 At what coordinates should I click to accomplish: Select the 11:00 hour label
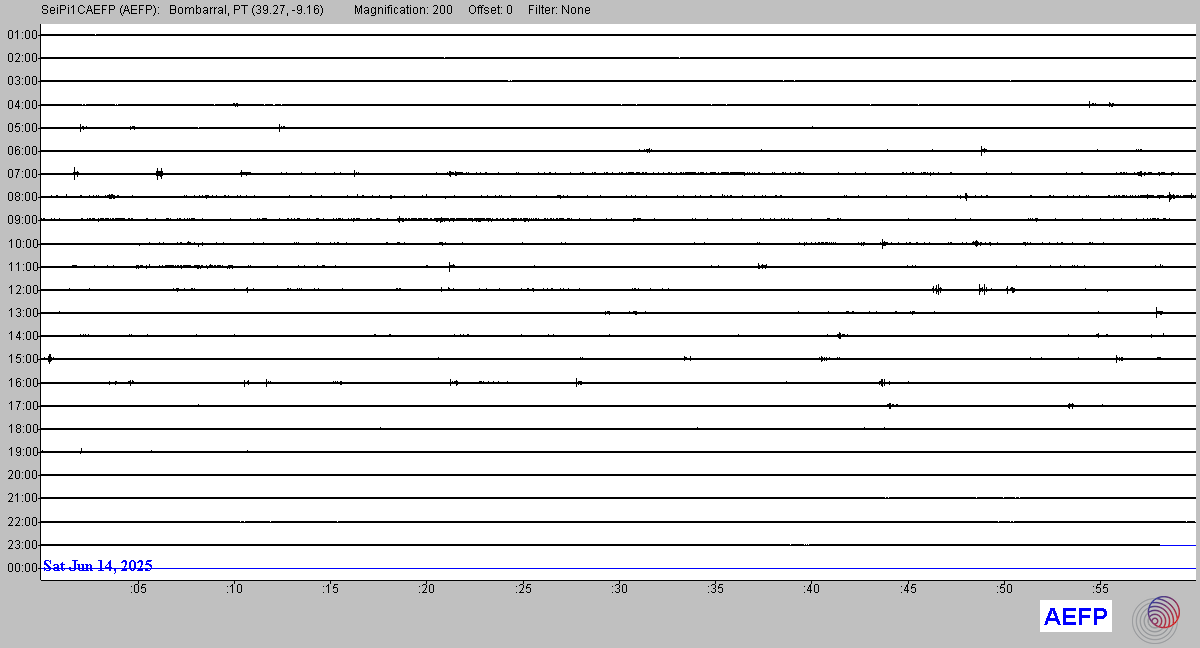click(x=22, y=267)
